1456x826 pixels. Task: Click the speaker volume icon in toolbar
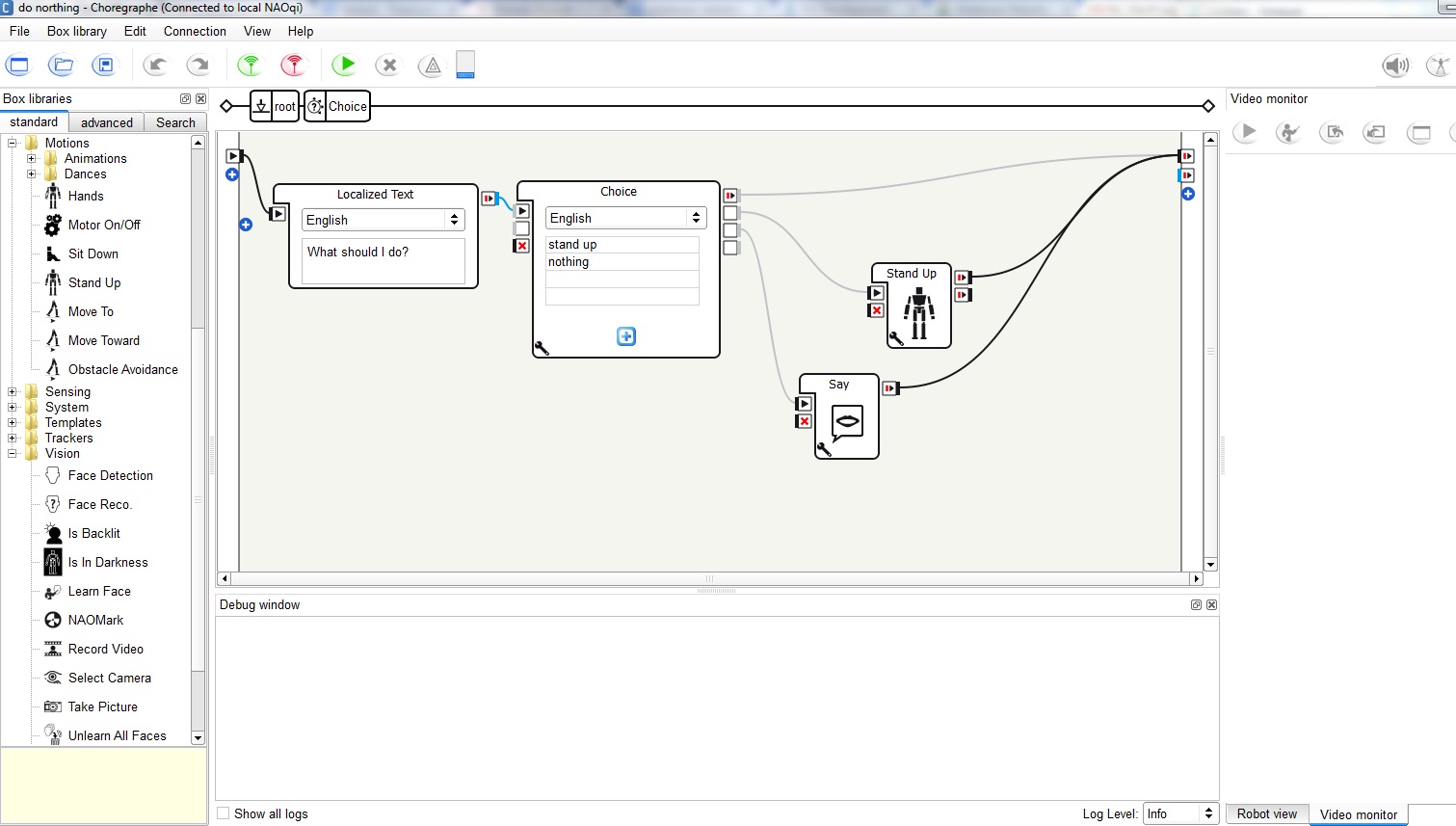pyautogui.click(x=1394, y=66)
